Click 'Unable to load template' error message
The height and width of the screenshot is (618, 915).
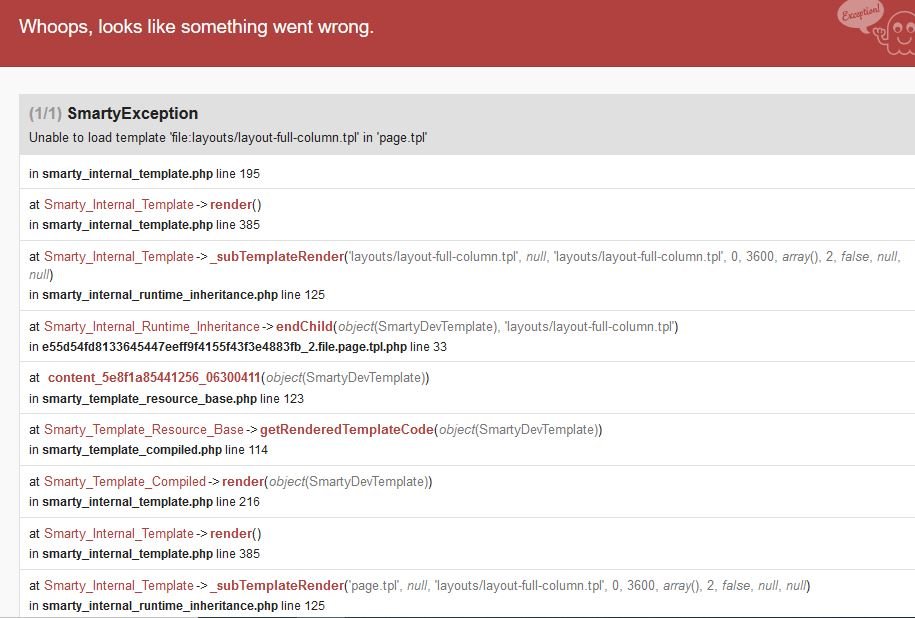(x=228, y=138)
